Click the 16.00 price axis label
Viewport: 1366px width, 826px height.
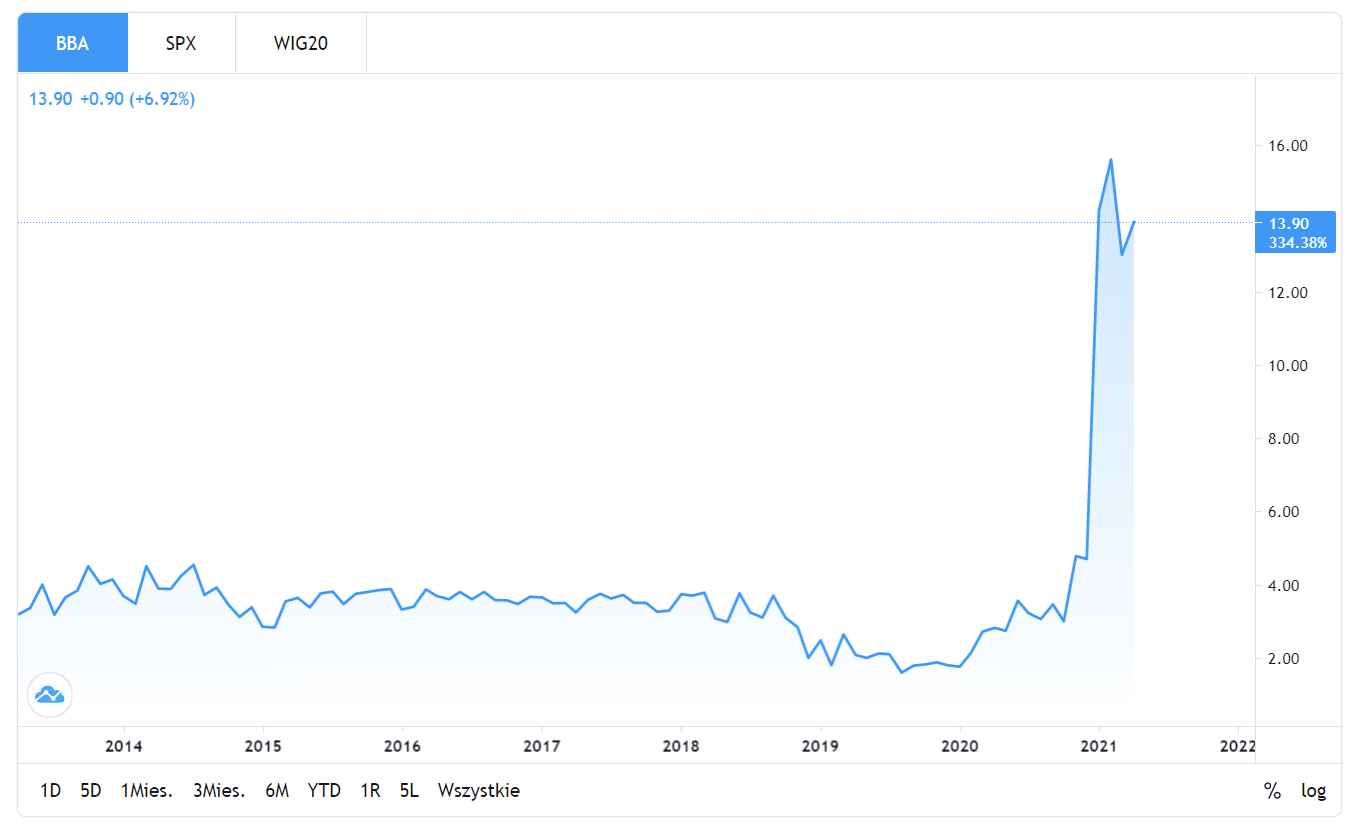coord(1290,146)
